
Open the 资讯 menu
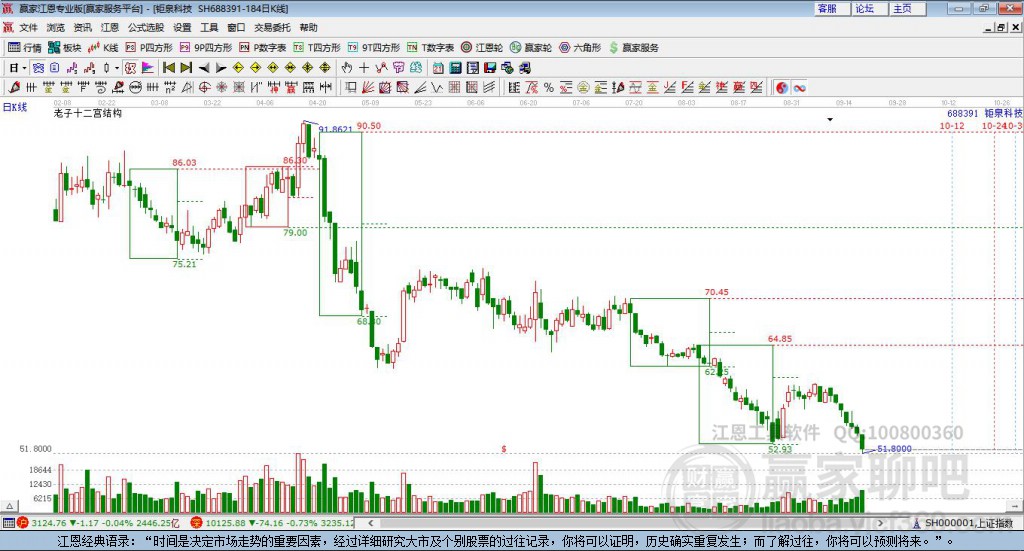pos(82,27)
